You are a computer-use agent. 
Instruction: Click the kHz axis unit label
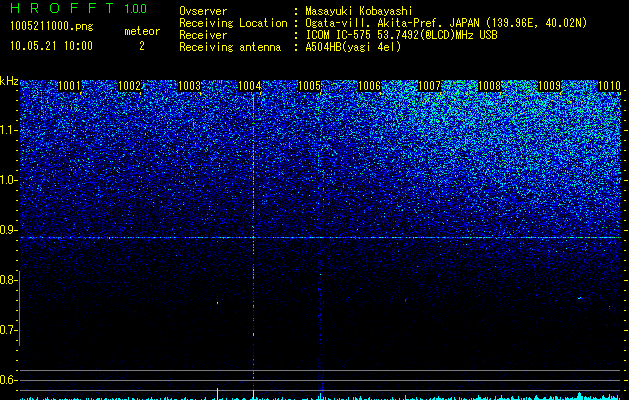pyautogui.click(x=9, y=81)
